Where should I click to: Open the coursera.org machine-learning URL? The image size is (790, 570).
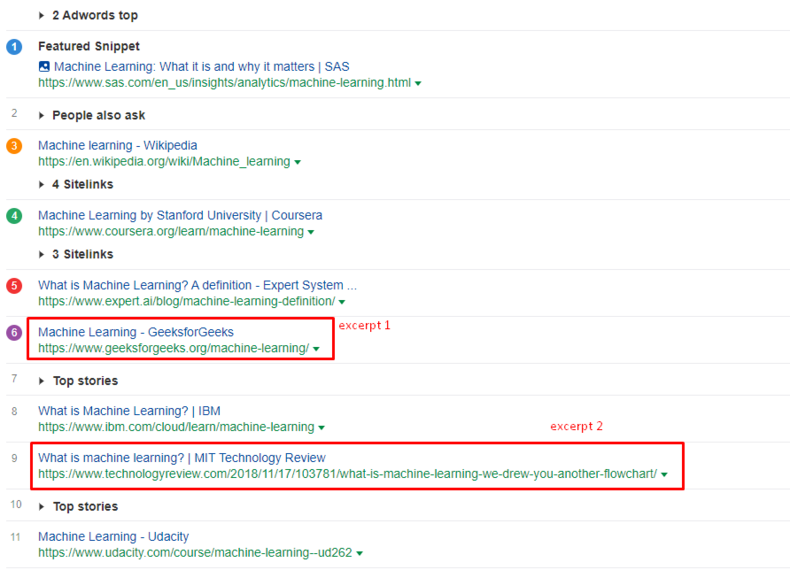pyautogui.click(x=171, y=231)
